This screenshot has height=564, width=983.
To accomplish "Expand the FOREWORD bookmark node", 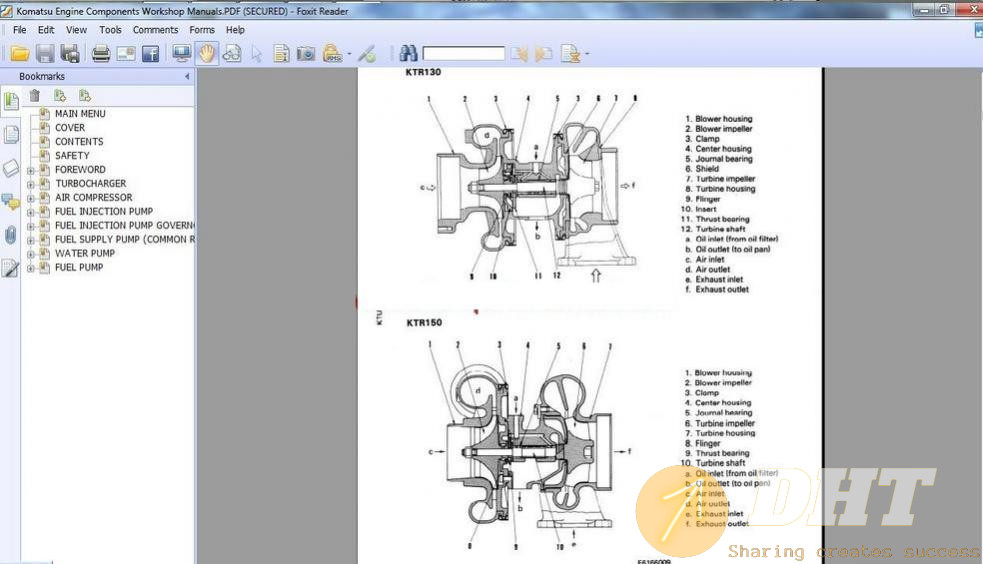I will (30, 170).
